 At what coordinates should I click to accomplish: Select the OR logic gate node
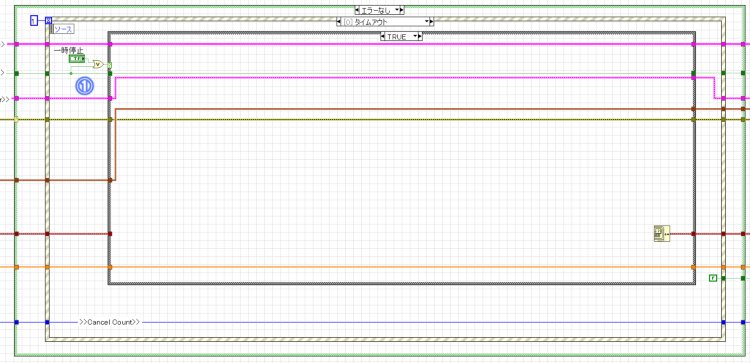click(98, 64)
